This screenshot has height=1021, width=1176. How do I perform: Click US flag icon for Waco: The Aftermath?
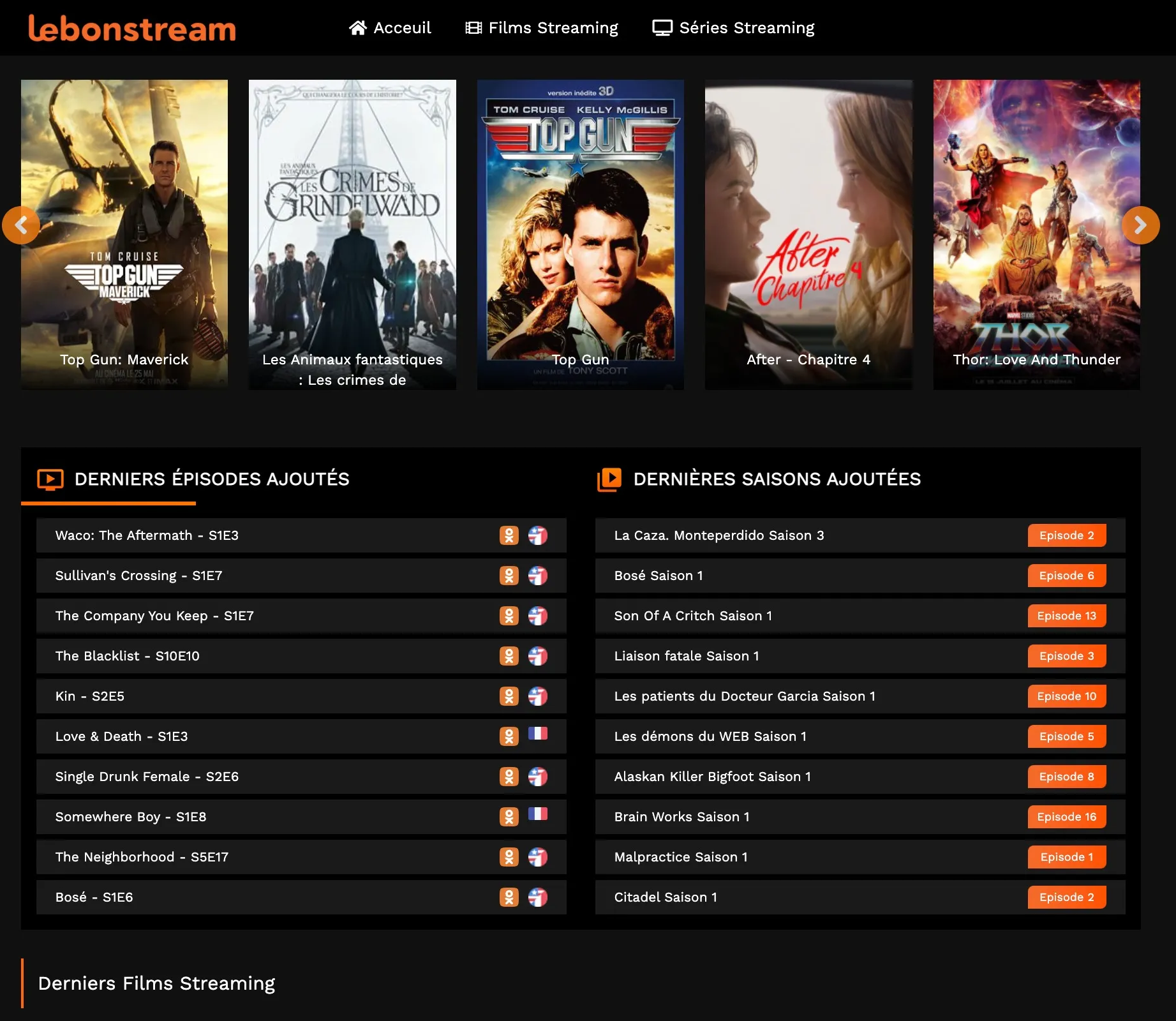pos(538,535)
